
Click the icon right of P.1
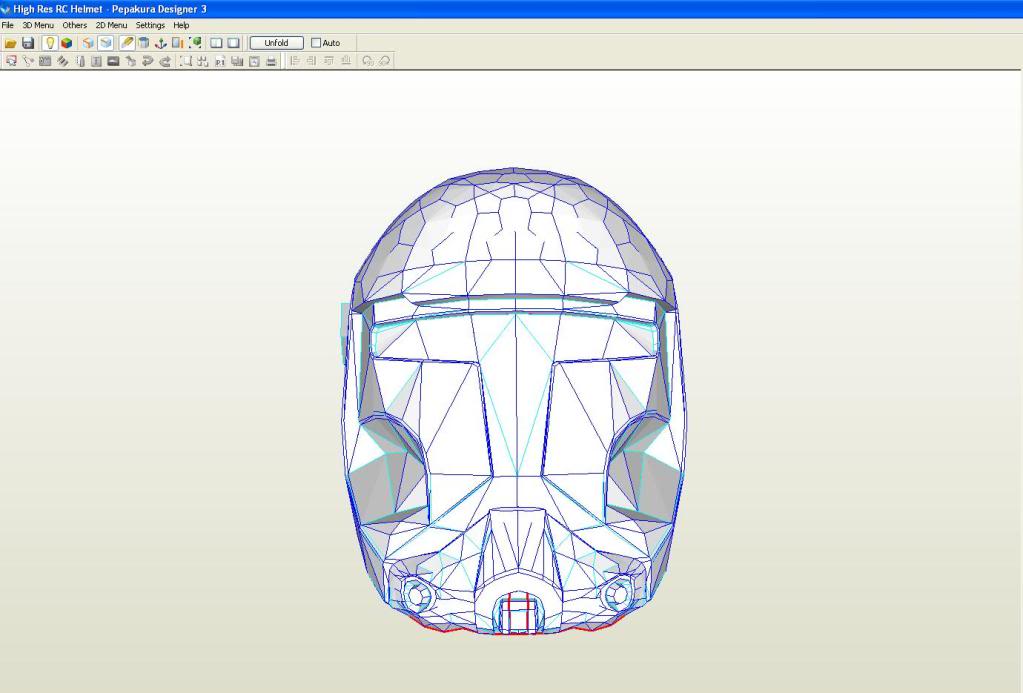(237, 61)
